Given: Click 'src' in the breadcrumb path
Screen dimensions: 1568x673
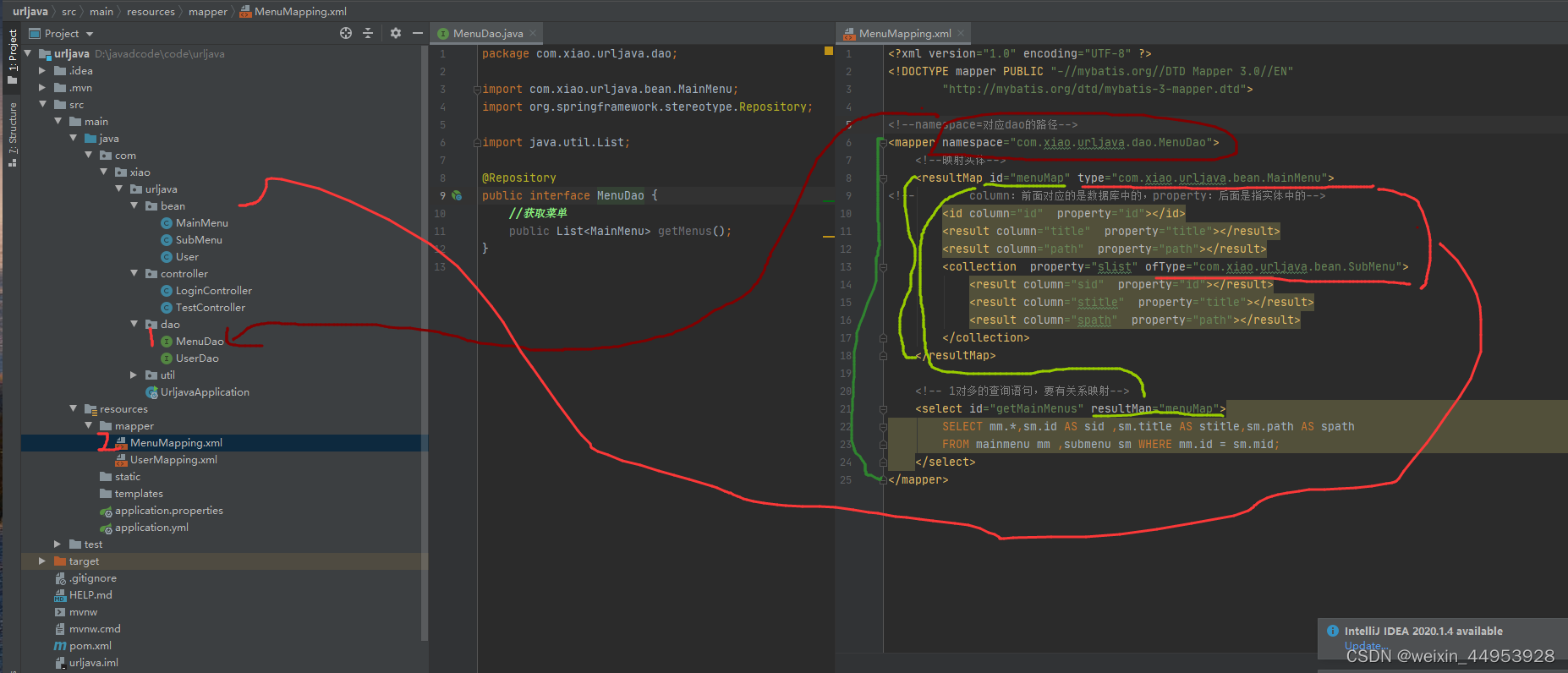Looking at the screenshot, I should [x=69, y=12].
